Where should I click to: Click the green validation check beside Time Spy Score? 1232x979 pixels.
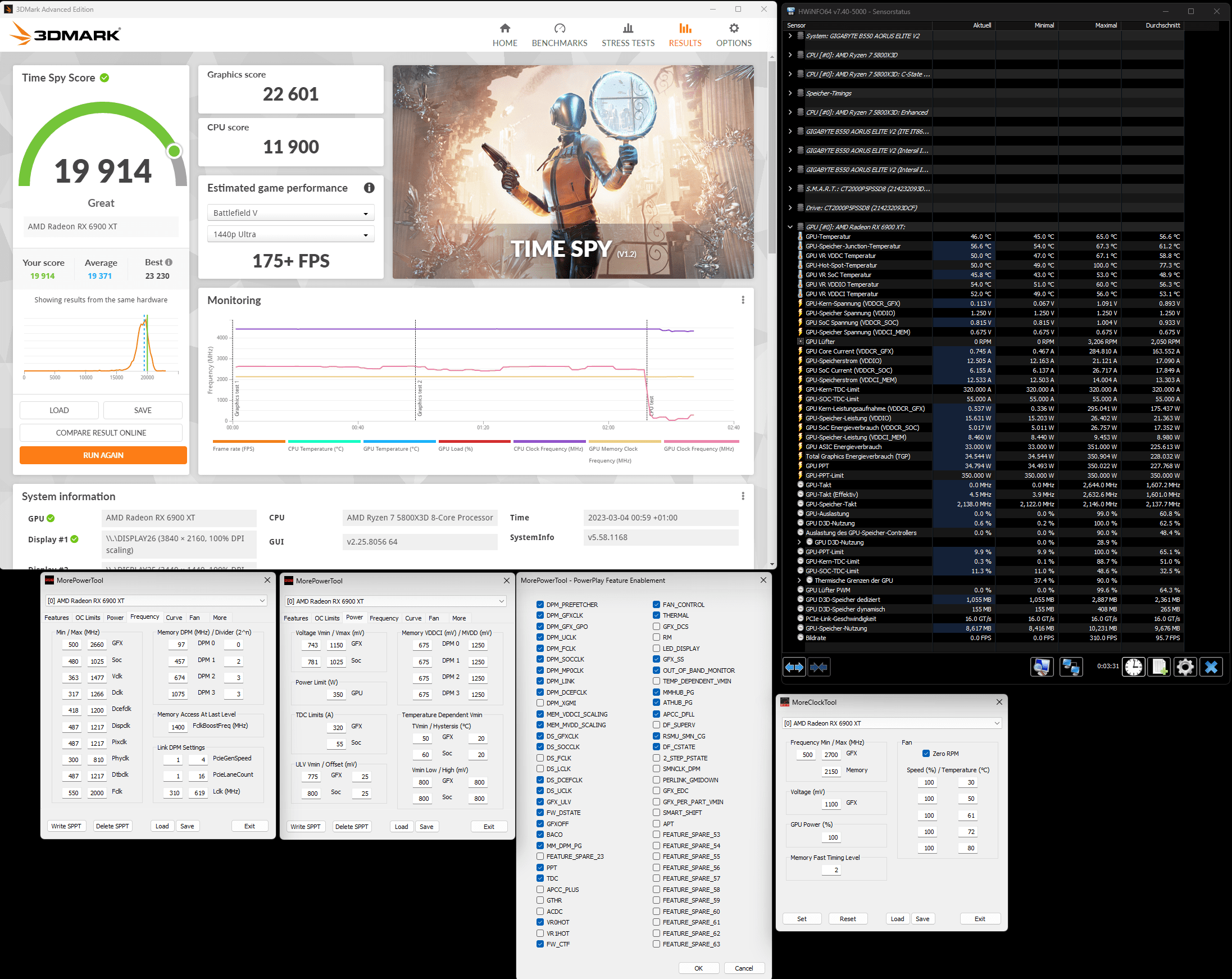tap(104, 78)
